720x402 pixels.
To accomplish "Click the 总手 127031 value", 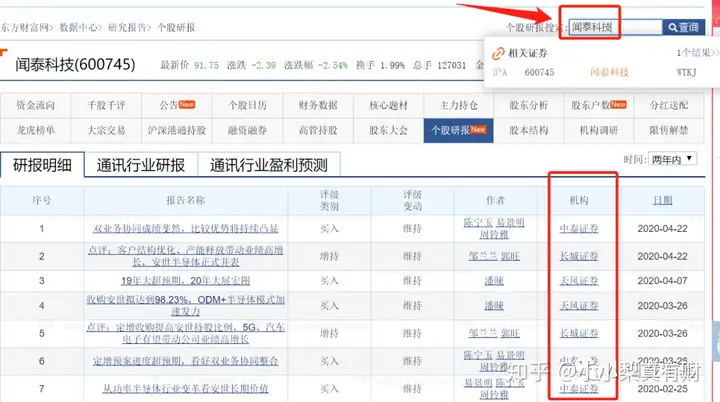I will pos(451,65).
